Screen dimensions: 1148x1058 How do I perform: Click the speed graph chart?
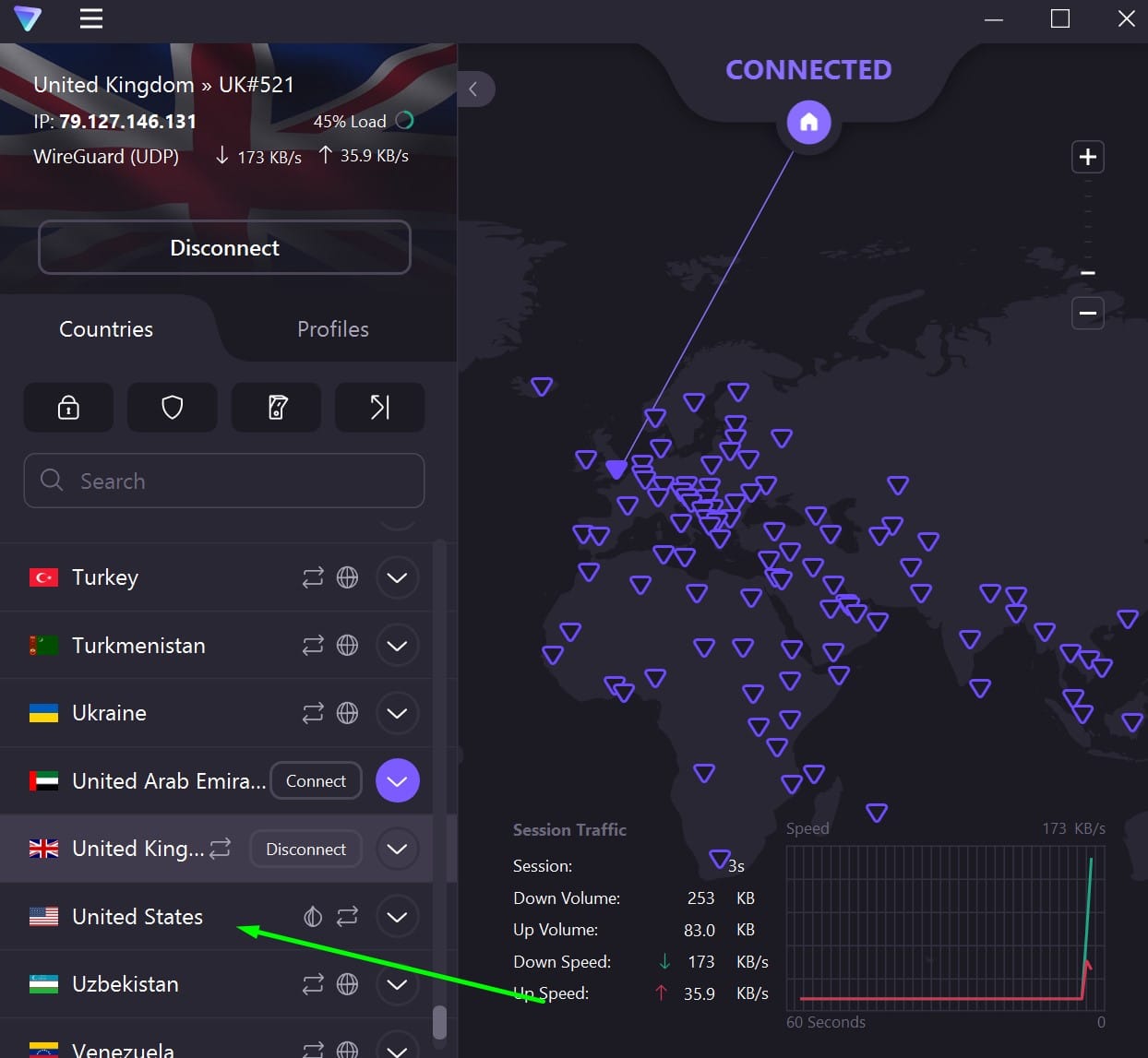point(945,927)
